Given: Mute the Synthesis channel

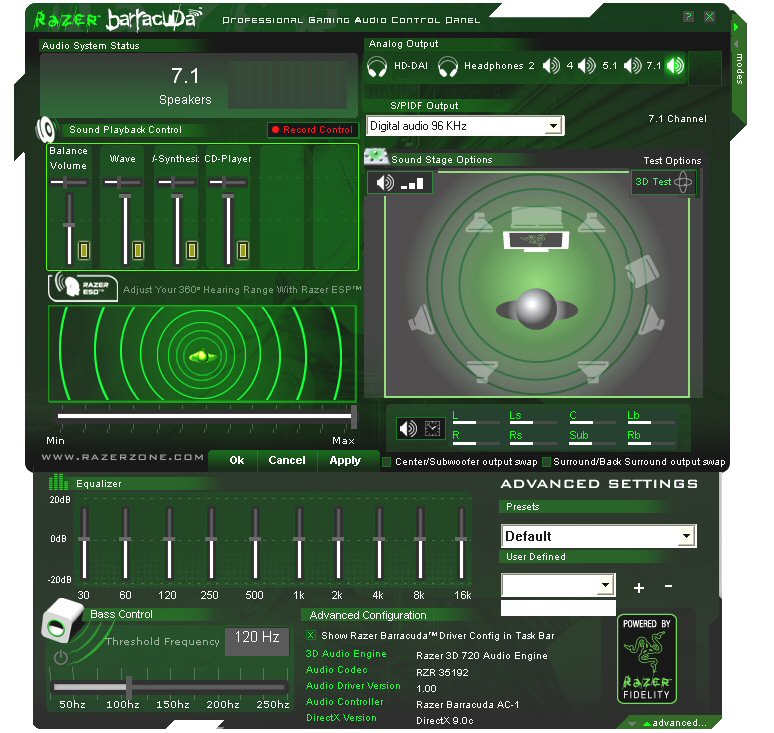Looking at the screenshot, I should tap(192, 250).
